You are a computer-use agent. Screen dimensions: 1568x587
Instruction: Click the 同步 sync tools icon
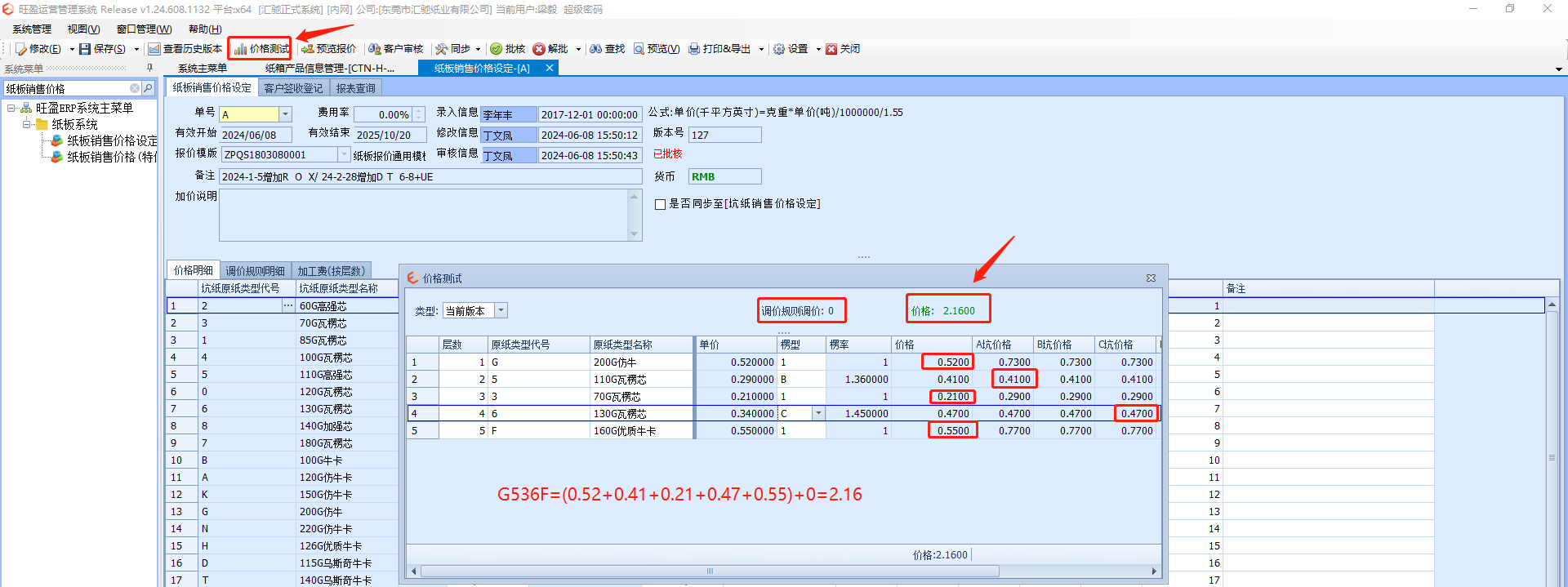[441, 49]
